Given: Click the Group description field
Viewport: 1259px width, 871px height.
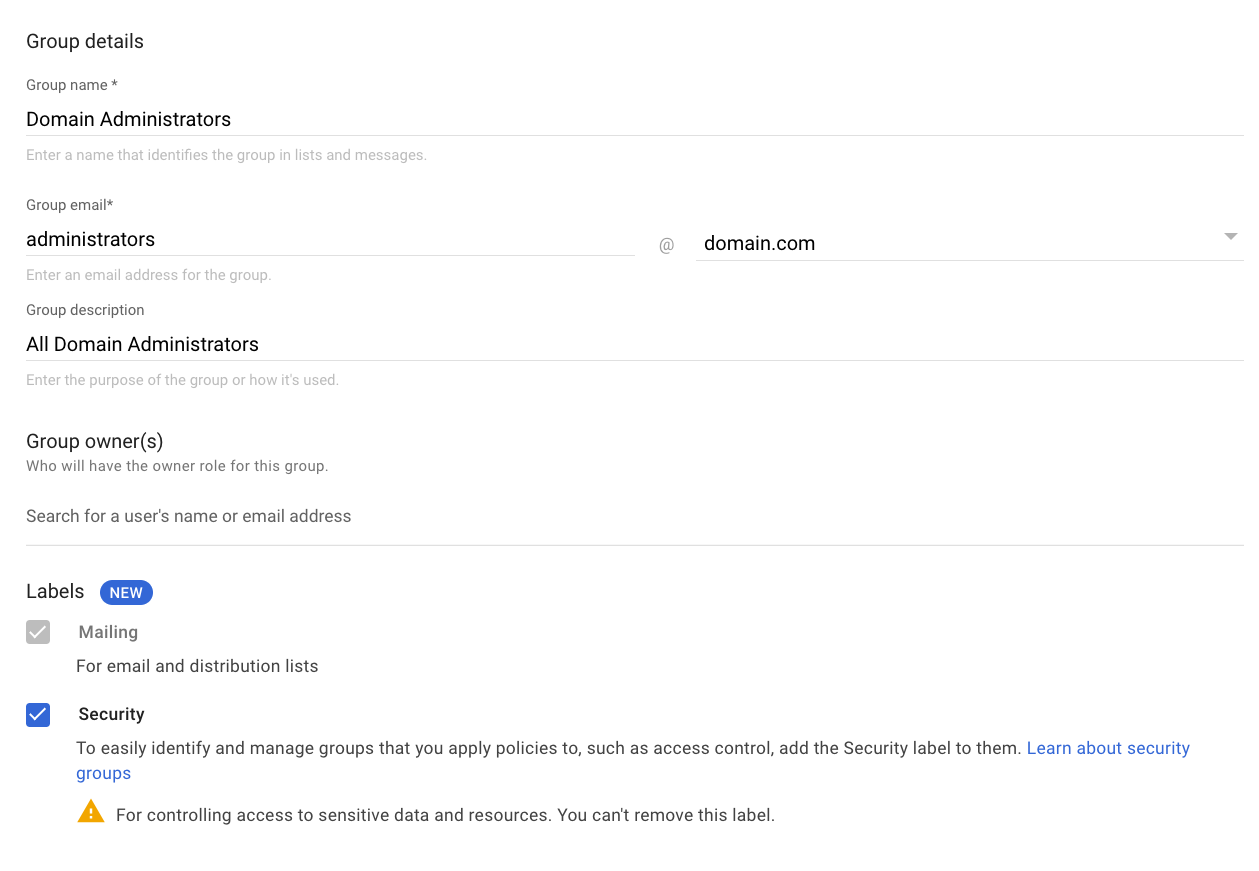Looking at the screenshot, I should coord(634,344).
